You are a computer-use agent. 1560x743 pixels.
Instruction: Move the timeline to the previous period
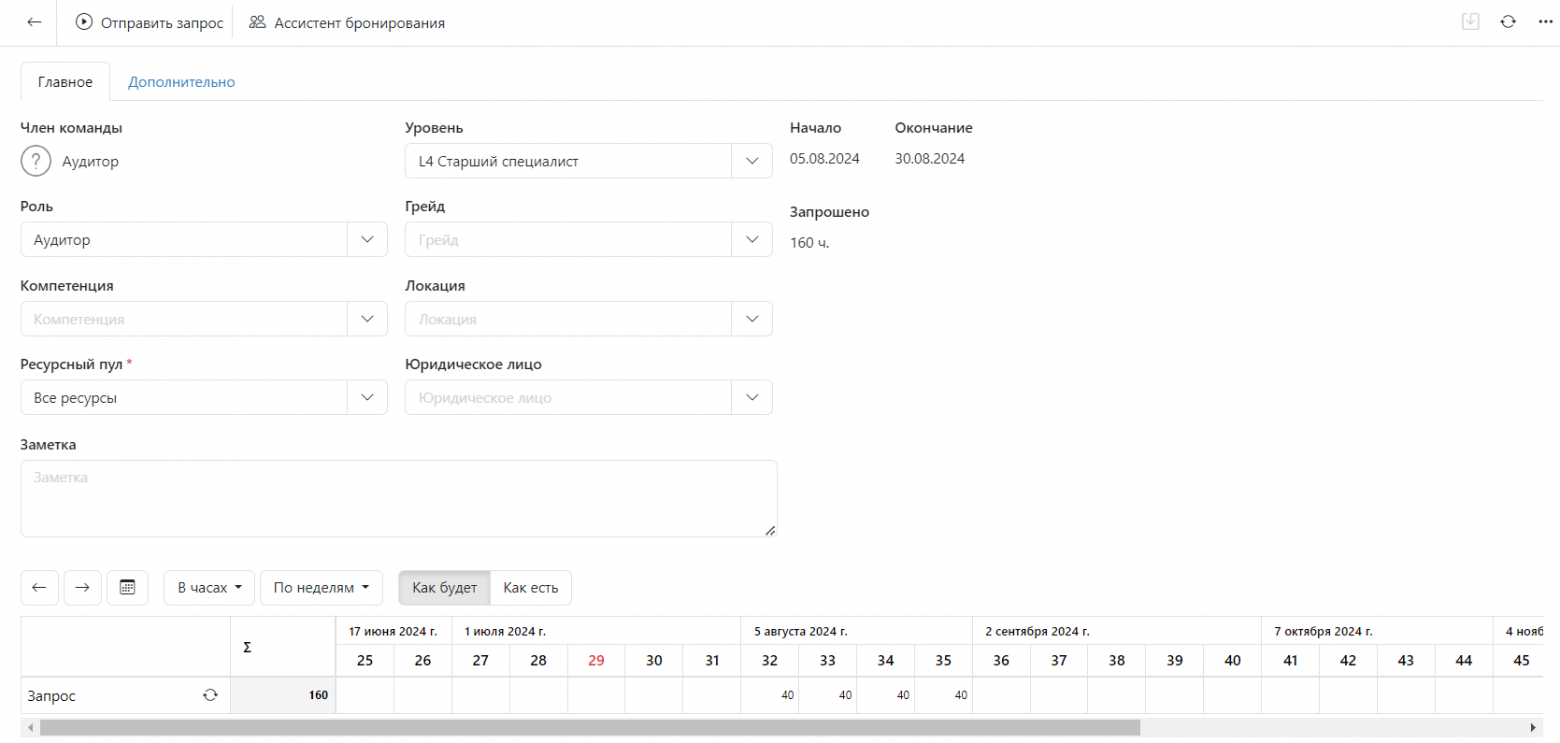(x=39, y=588)
